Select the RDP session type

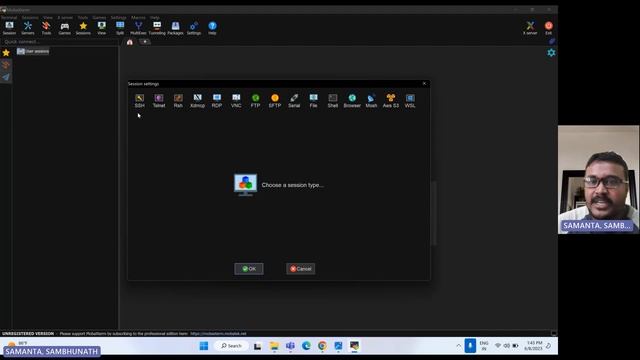click(x=217, y=100)
